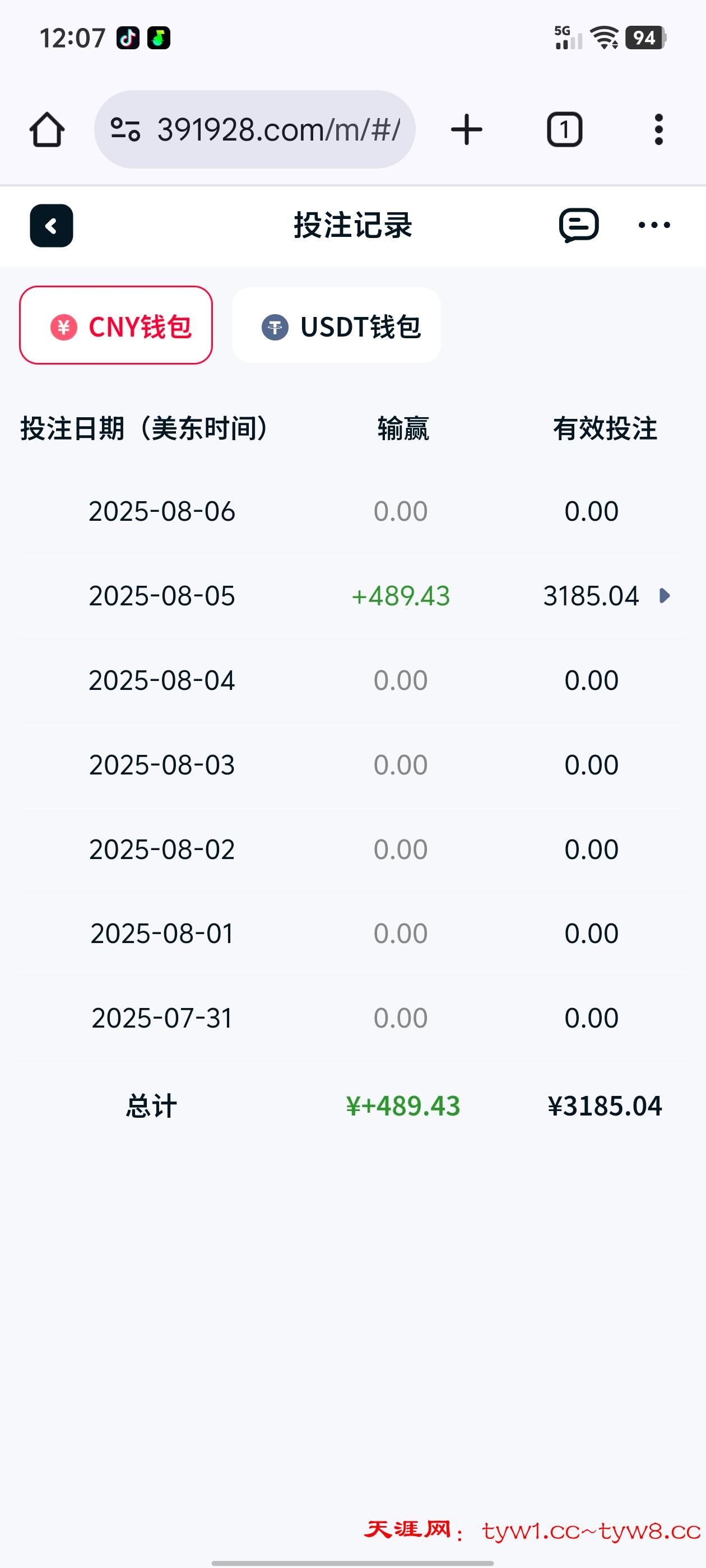Image resolution: width=706 pixels, height=1568 pixels.
Task: Go back using the black arrow button
Action: 52,226
